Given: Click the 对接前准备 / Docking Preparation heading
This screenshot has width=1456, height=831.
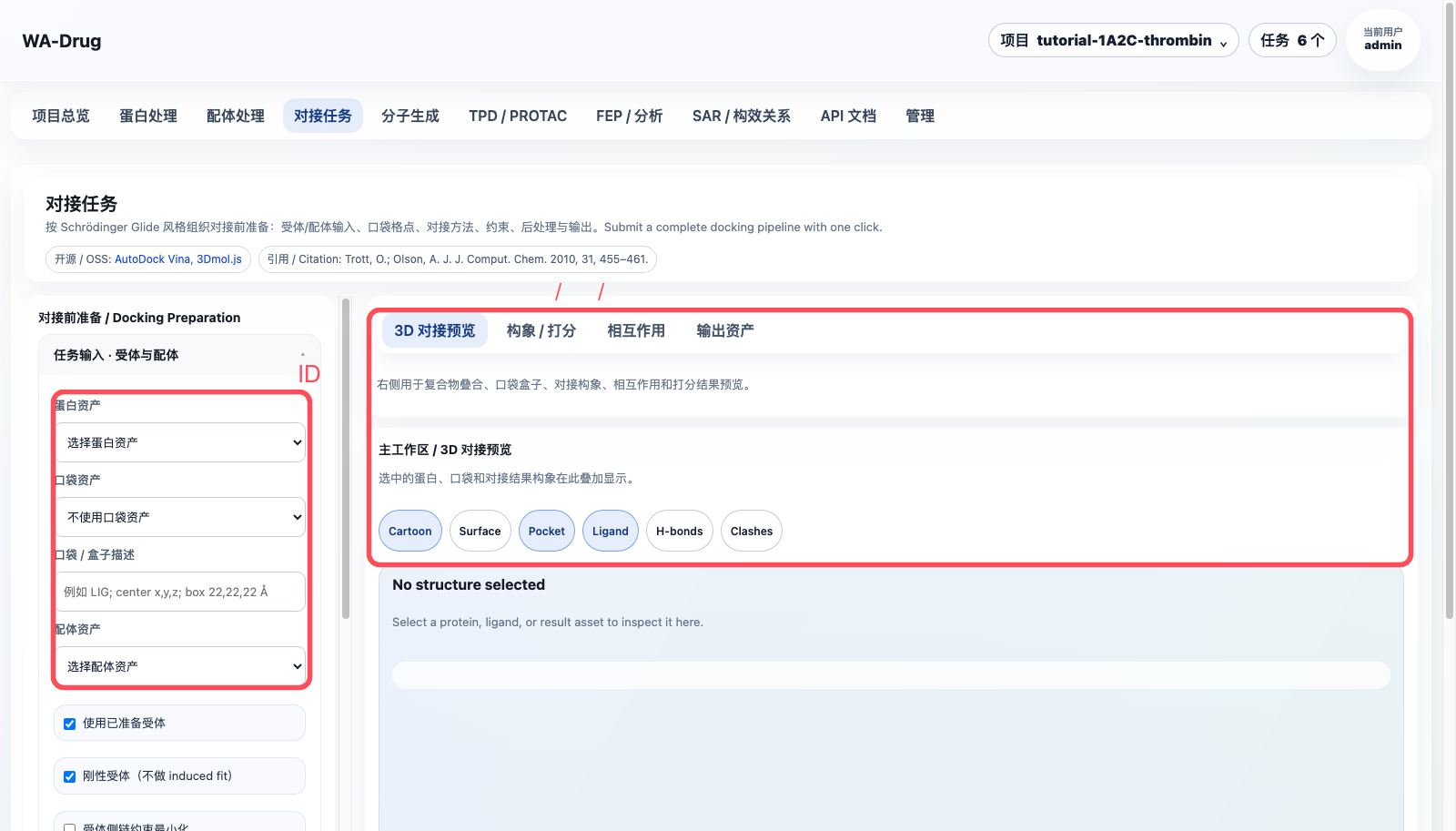Looking at the screenshot, I should (x=139, y=318).
